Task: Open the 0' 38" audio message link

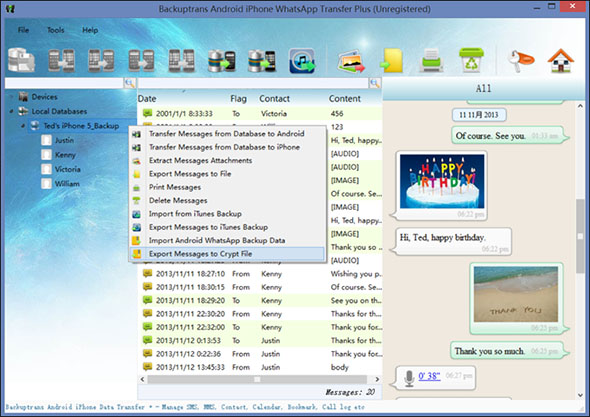Action: coord(429,376)
